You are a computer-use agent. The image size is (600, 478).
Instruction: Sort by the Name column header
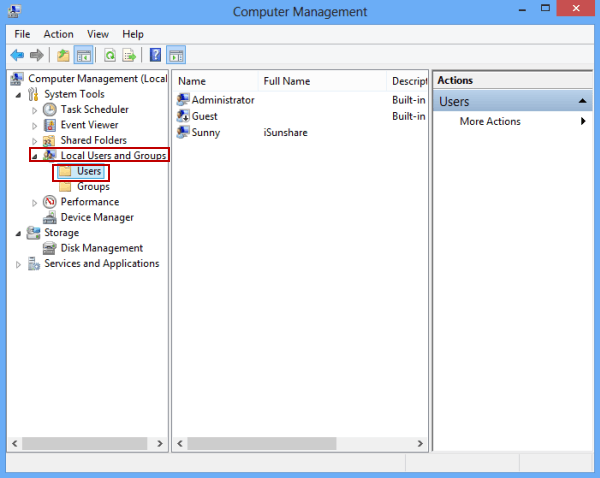[216, 81]
